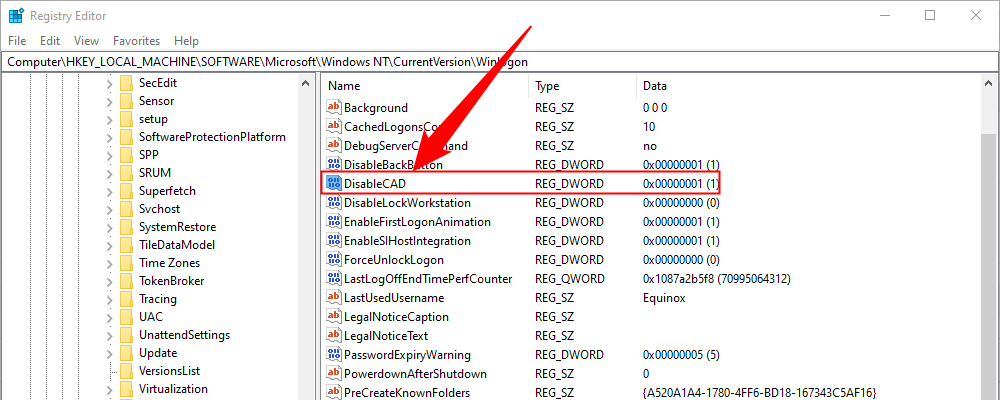Click the PasswordExpiryWarning DWORD icon
The height and width of the screenshot is (400, 1000).
tap(334, 355)
